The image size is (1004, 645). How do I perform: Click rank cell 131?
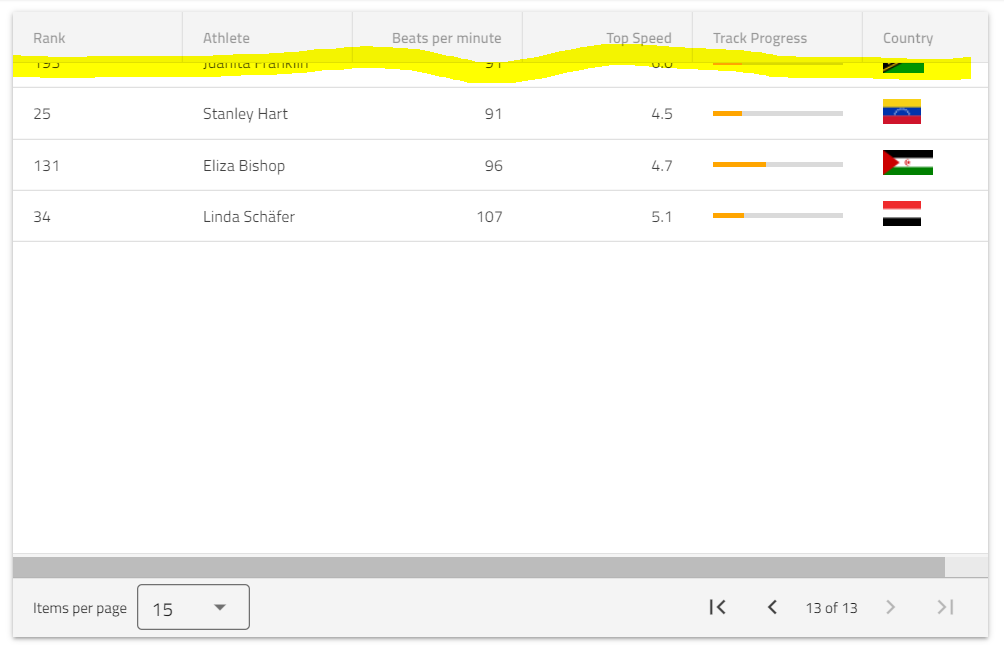[x=46, y=165]
